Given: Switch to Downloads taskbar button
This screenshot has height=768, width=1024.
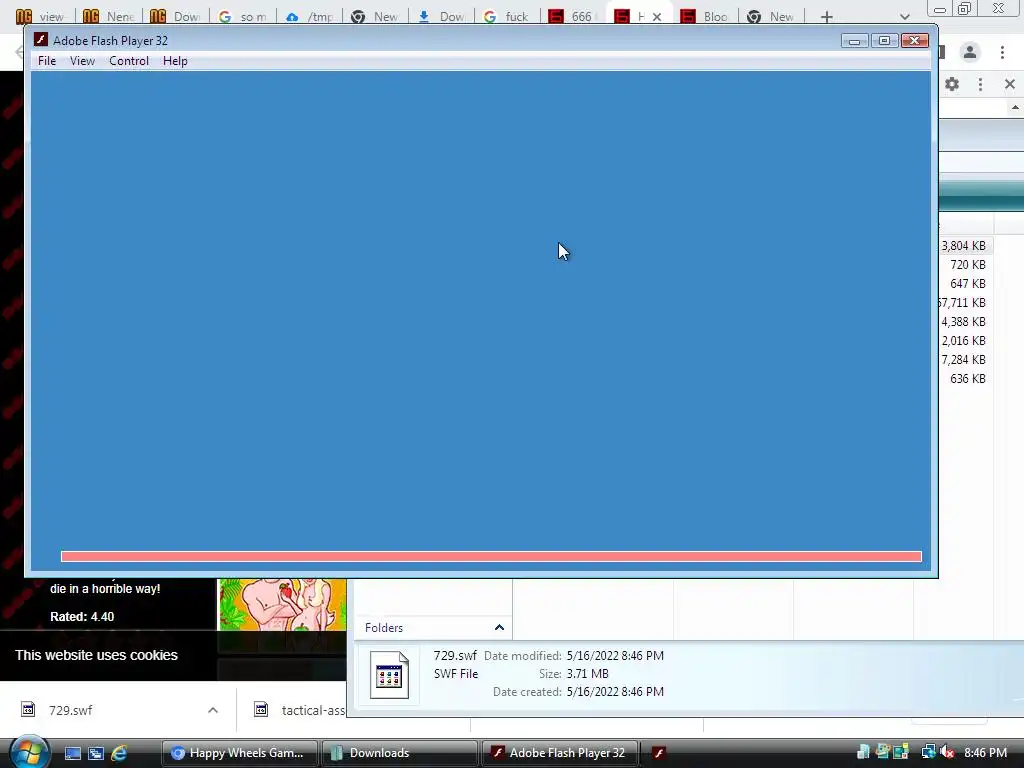Looking at the screenshot, I should pyautogui.click(x=399, y=753).
